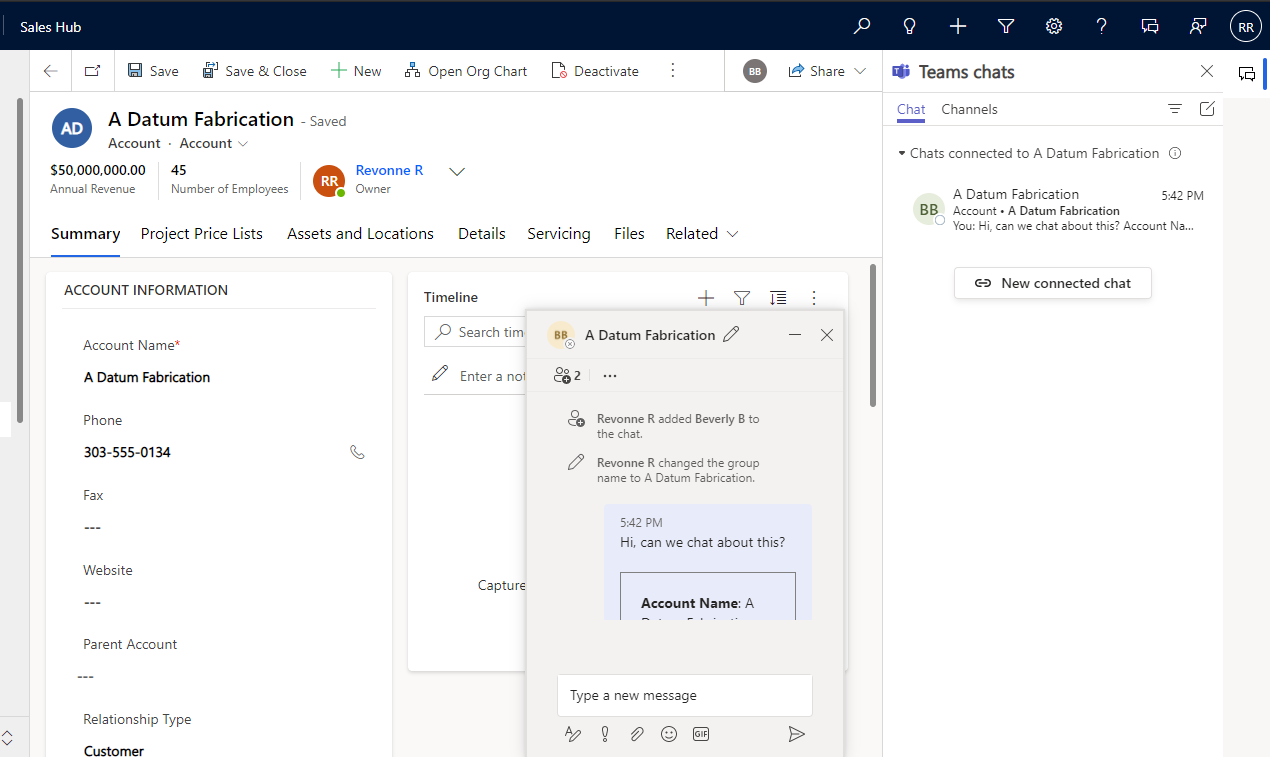The width and height of the screenshot is (1270, 757).
Task: Select the Details tab
Action: click(482, 234)
